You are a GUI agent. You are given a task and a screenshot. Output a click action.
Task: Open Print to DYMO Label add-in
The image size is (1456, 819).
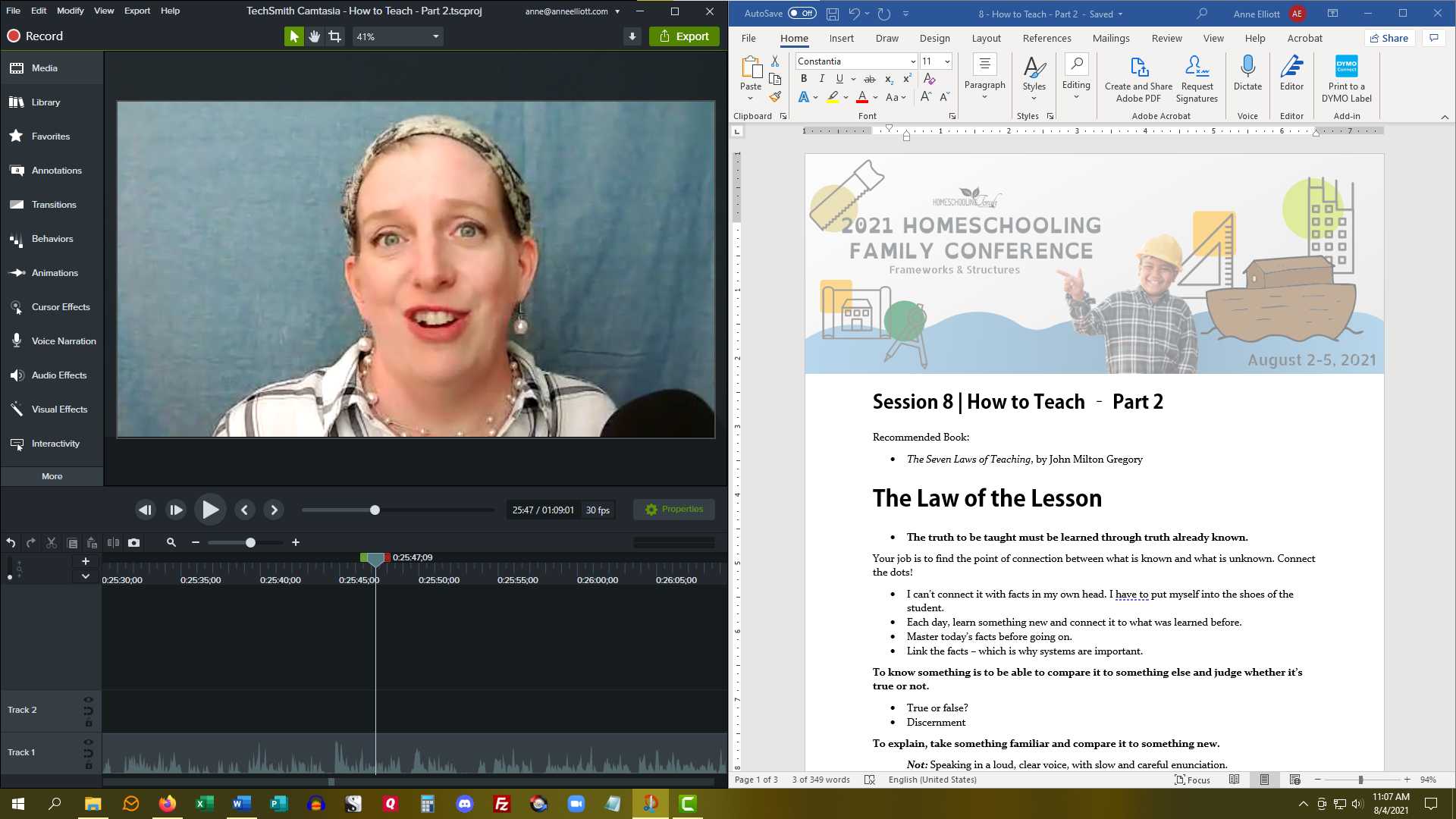coord(1347,79)
